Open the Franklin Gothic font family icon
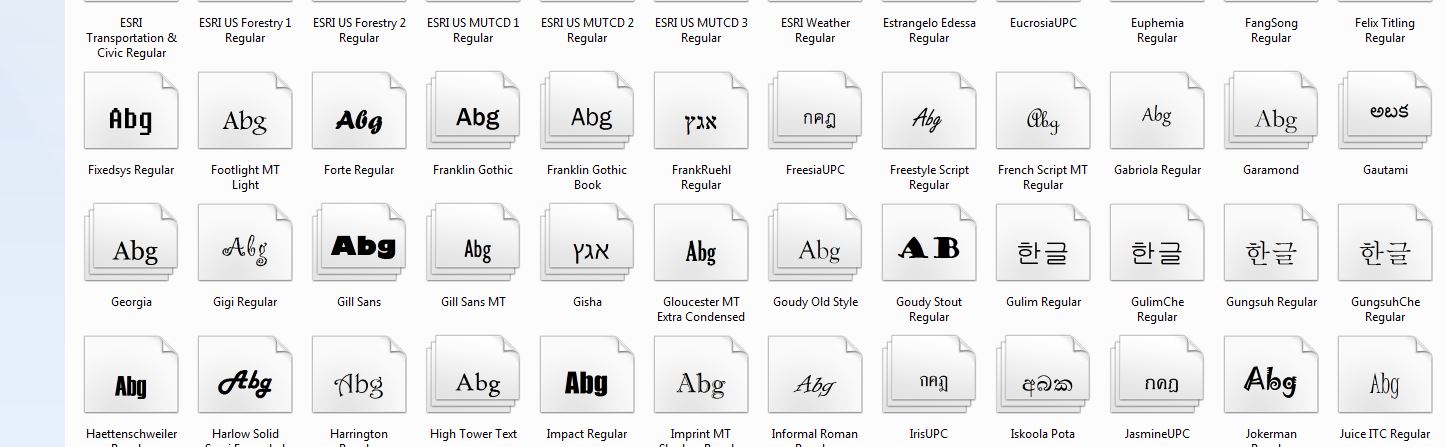 [473, 112]
